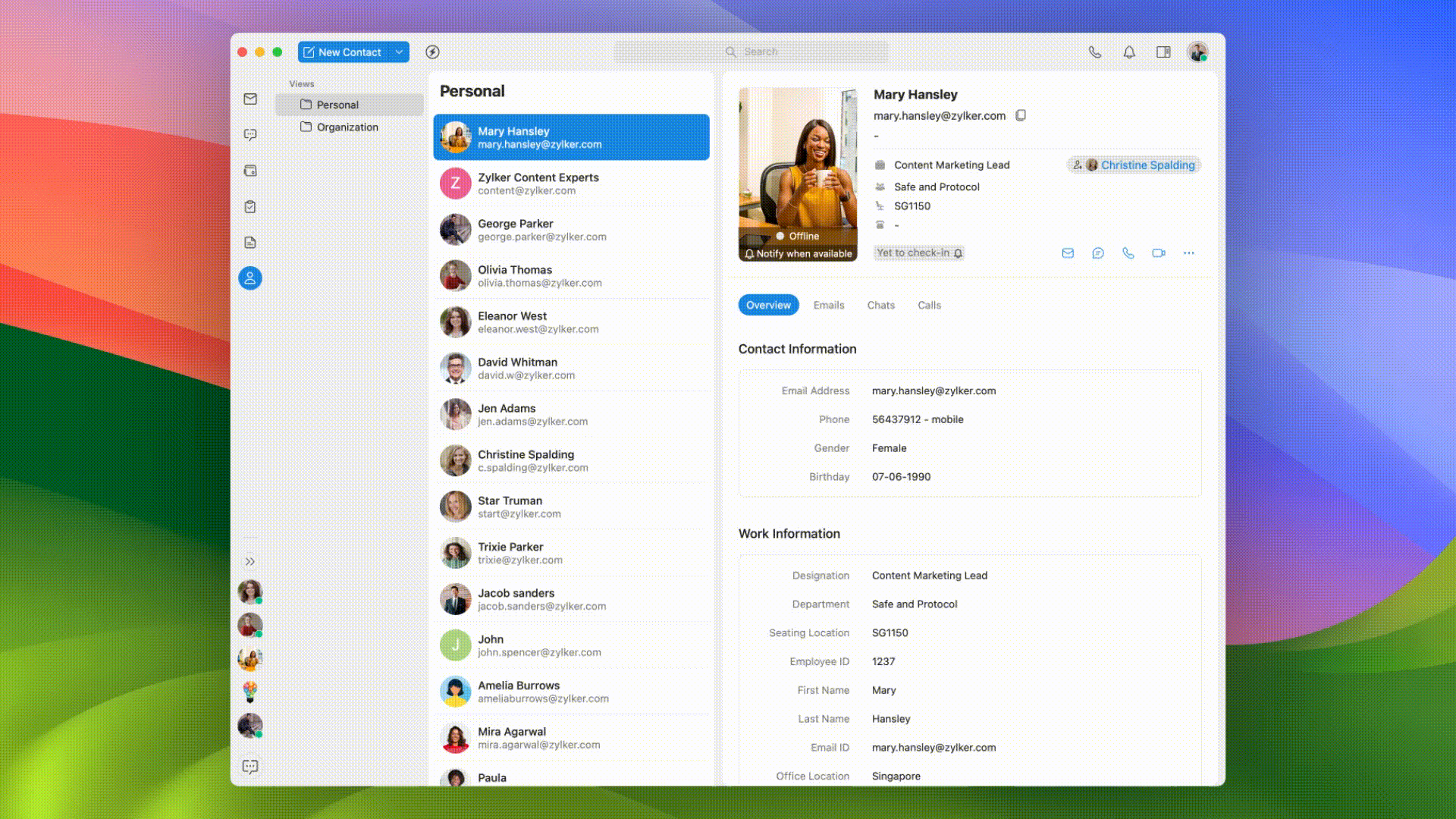Image resolution: width=1456 pixels, height=819 pixels.
Task: Toggle Notify when available alert
Action: coord(798,254)
